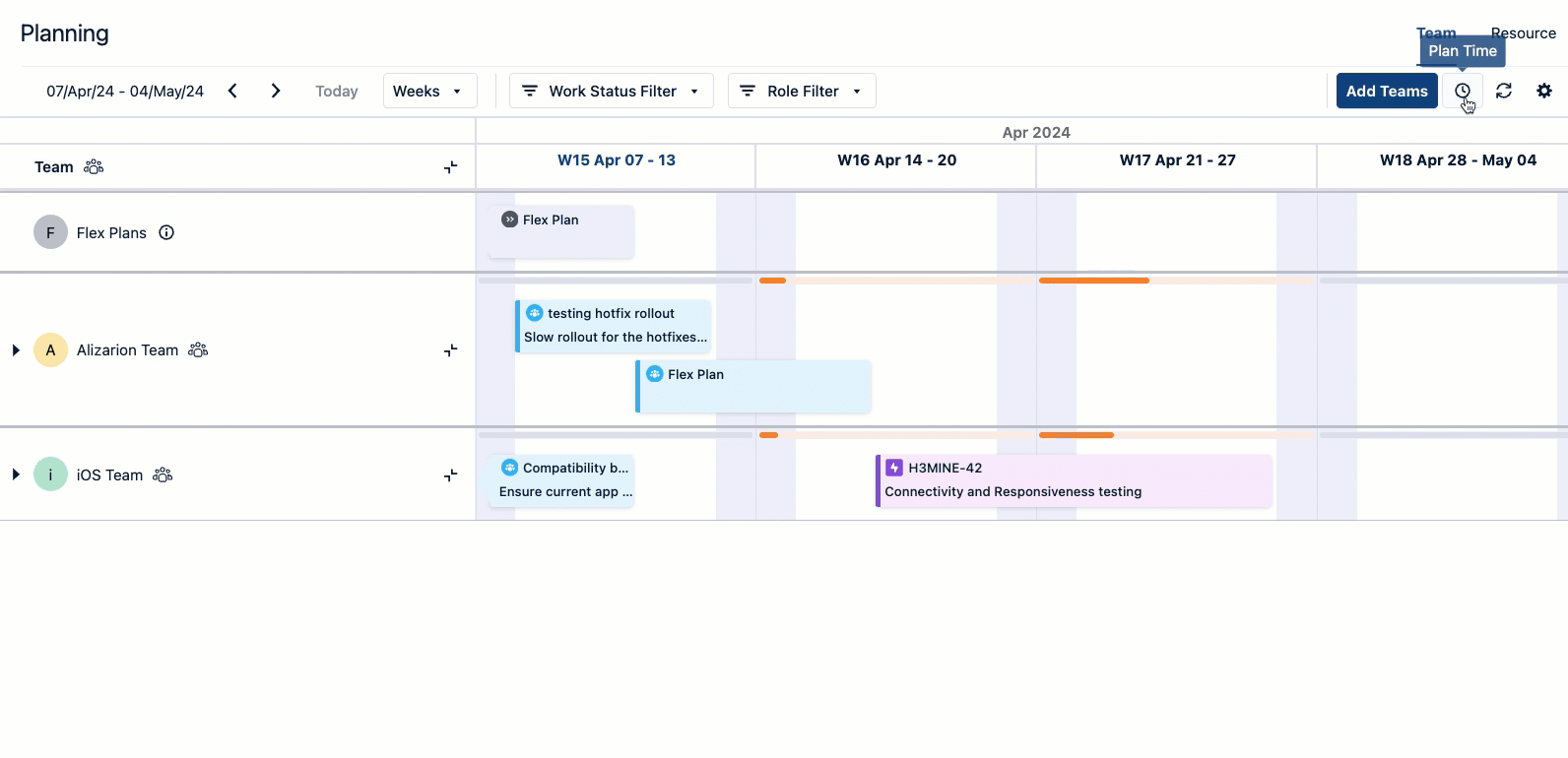The height and width of the screenshot is (758, 1568).
Task: Click the Add Teams button
Action: tap(1386, 91)
